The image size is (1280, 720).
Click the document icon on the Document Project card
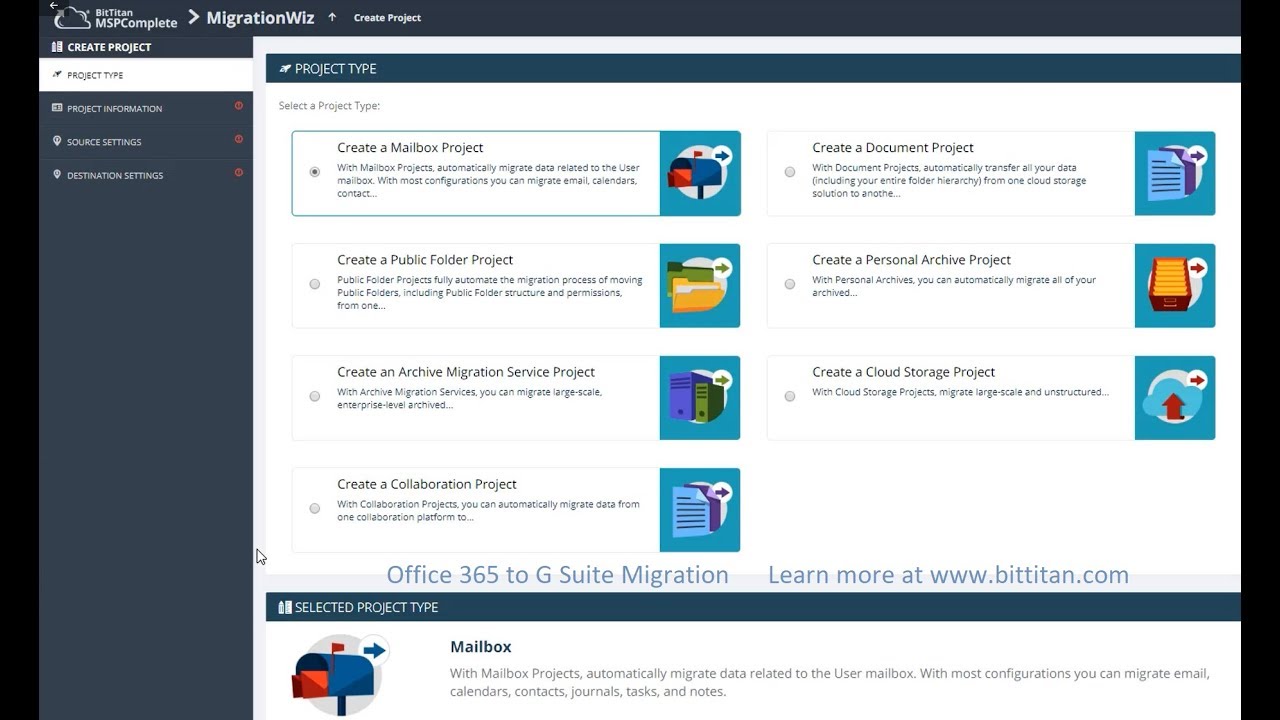click(x=1175, y=173)
